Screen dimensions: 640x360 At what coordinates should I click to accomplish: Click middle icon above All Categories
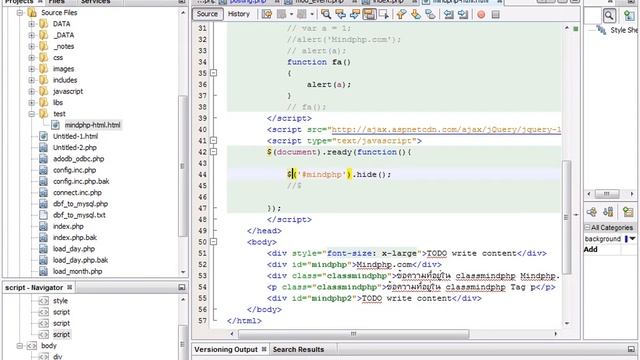point(608,211)
